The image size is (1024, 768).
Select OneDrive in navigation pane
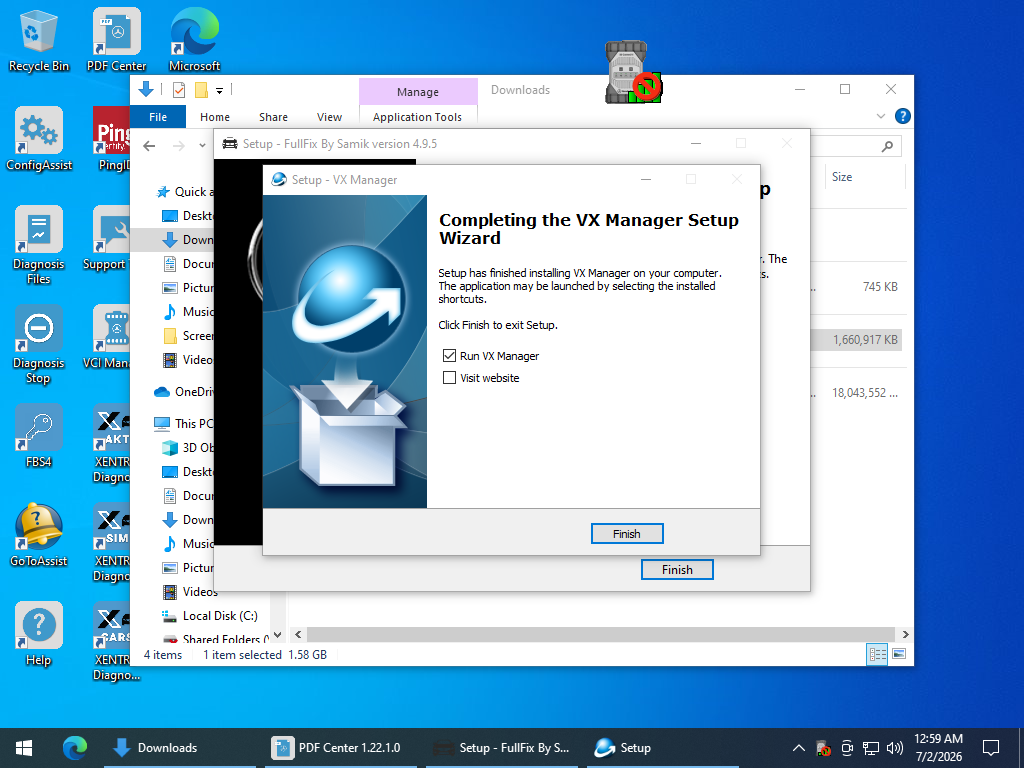(x=184, y=392)
